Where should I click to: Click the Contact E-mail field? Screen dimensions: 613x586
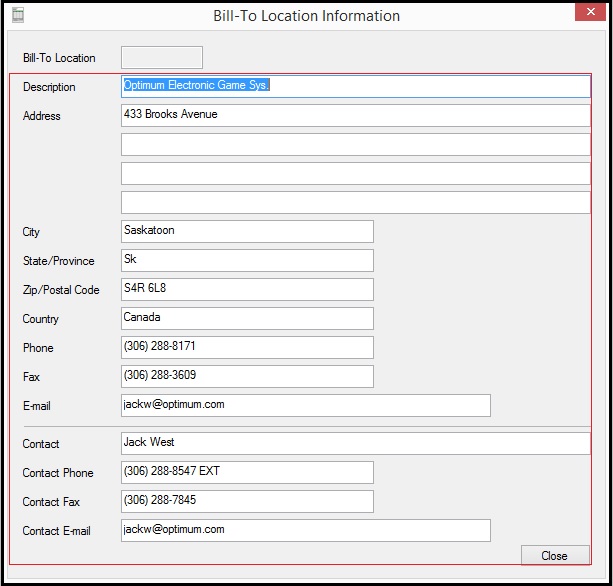[x=306, y=530]
